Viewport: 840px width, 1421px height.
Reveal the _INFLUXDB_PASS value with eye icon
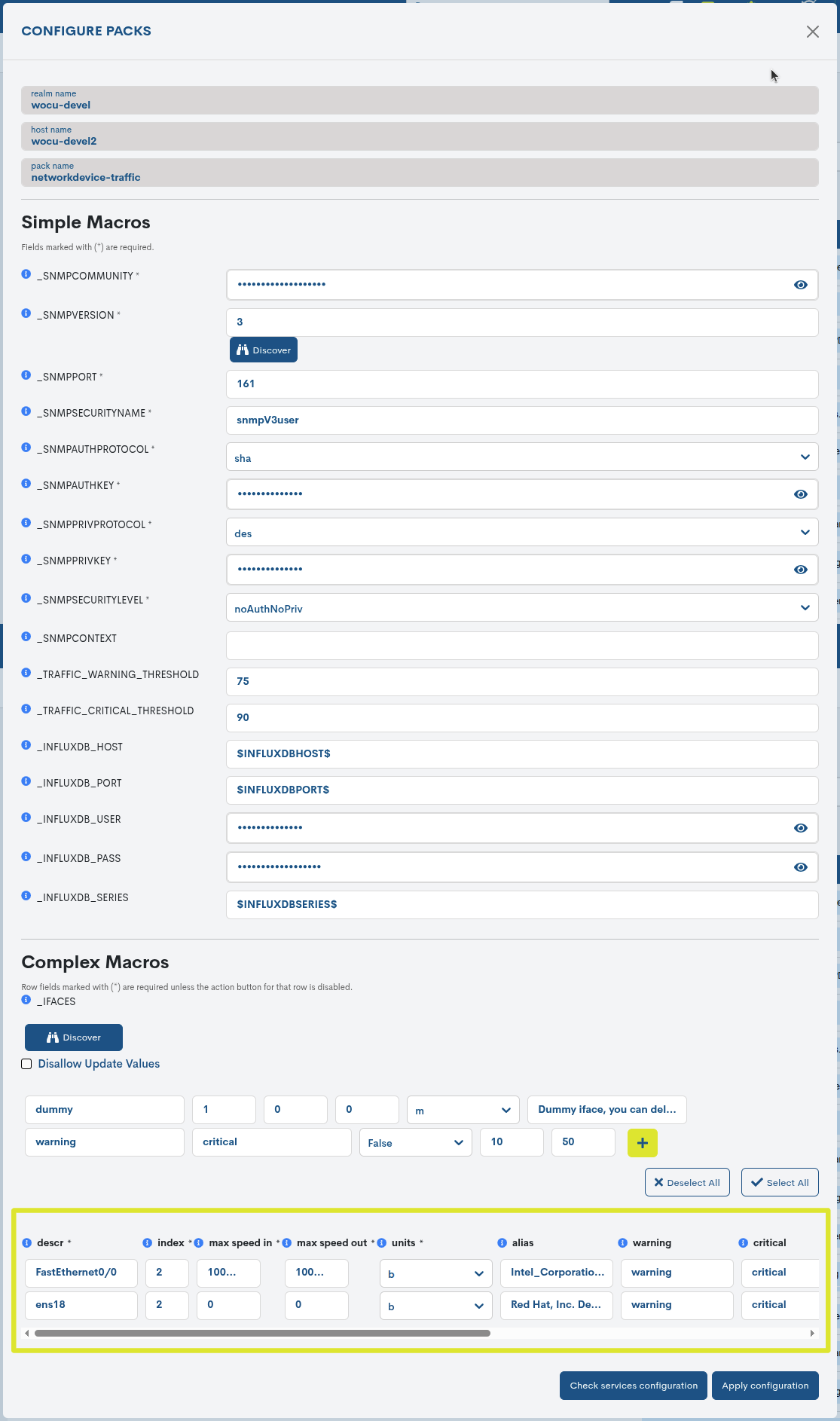(801, 867)
